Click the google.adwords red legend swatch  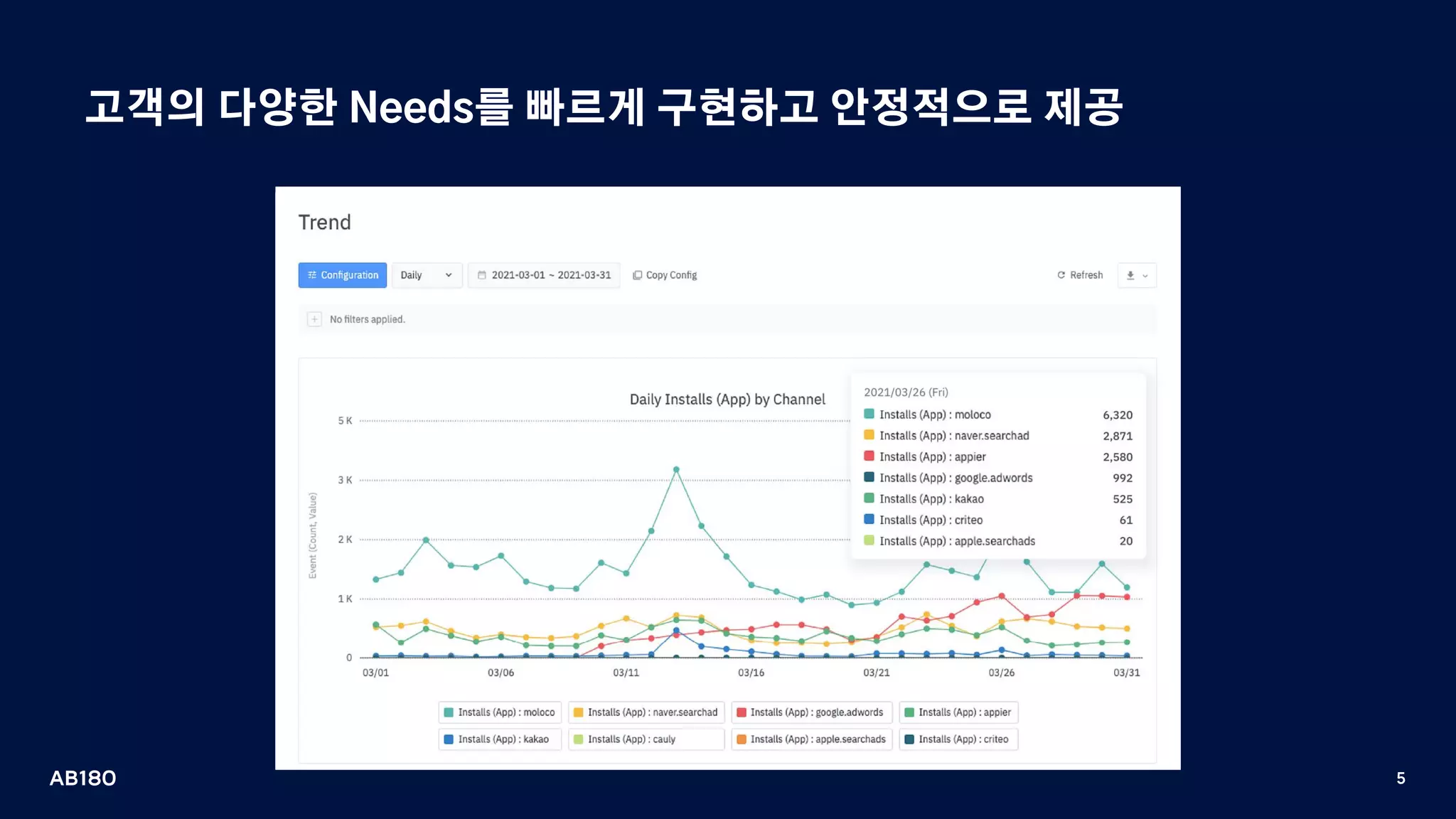[742, 712]
